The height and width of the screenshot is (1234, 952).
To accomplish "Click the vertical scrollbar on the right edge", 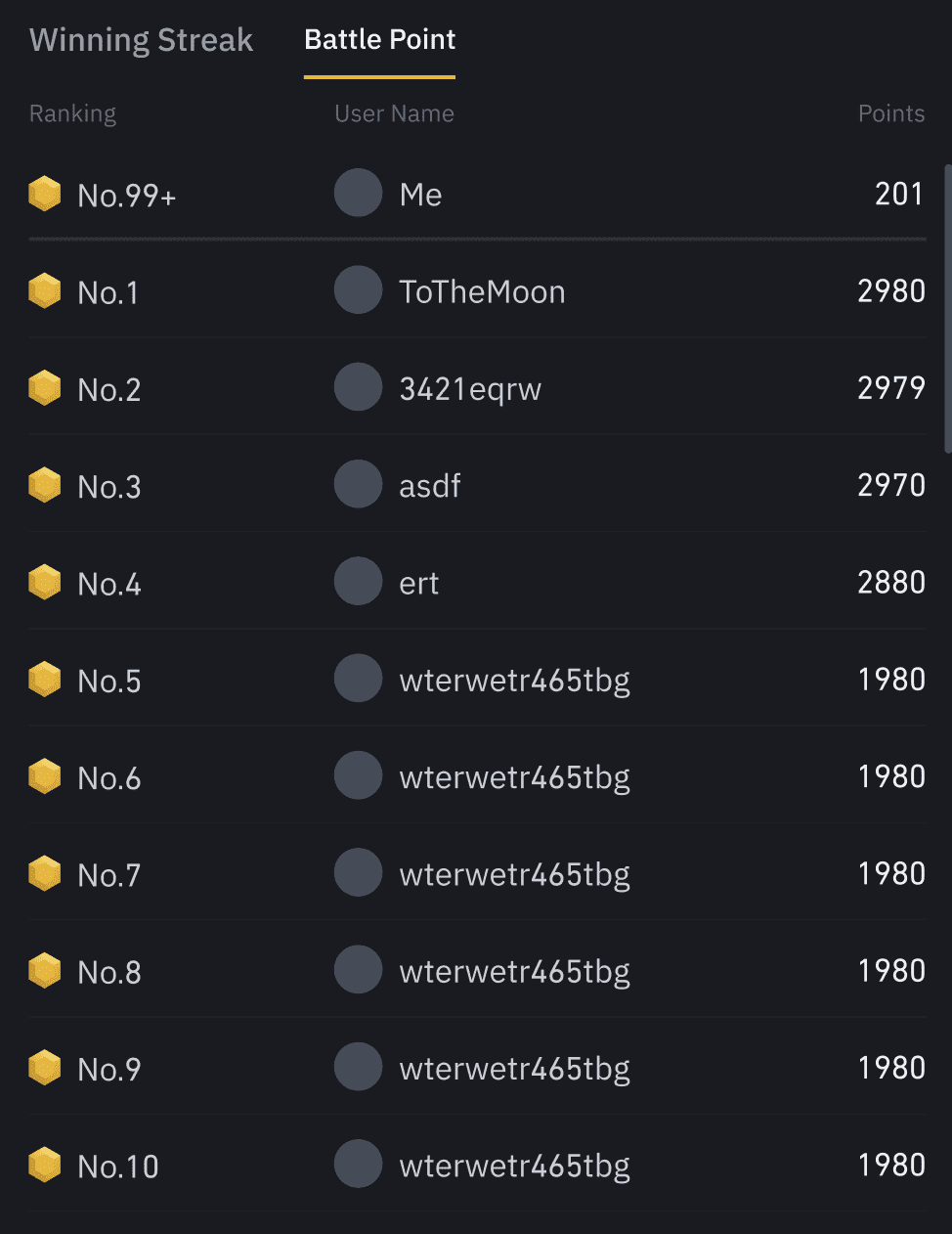I will [947, 308].
